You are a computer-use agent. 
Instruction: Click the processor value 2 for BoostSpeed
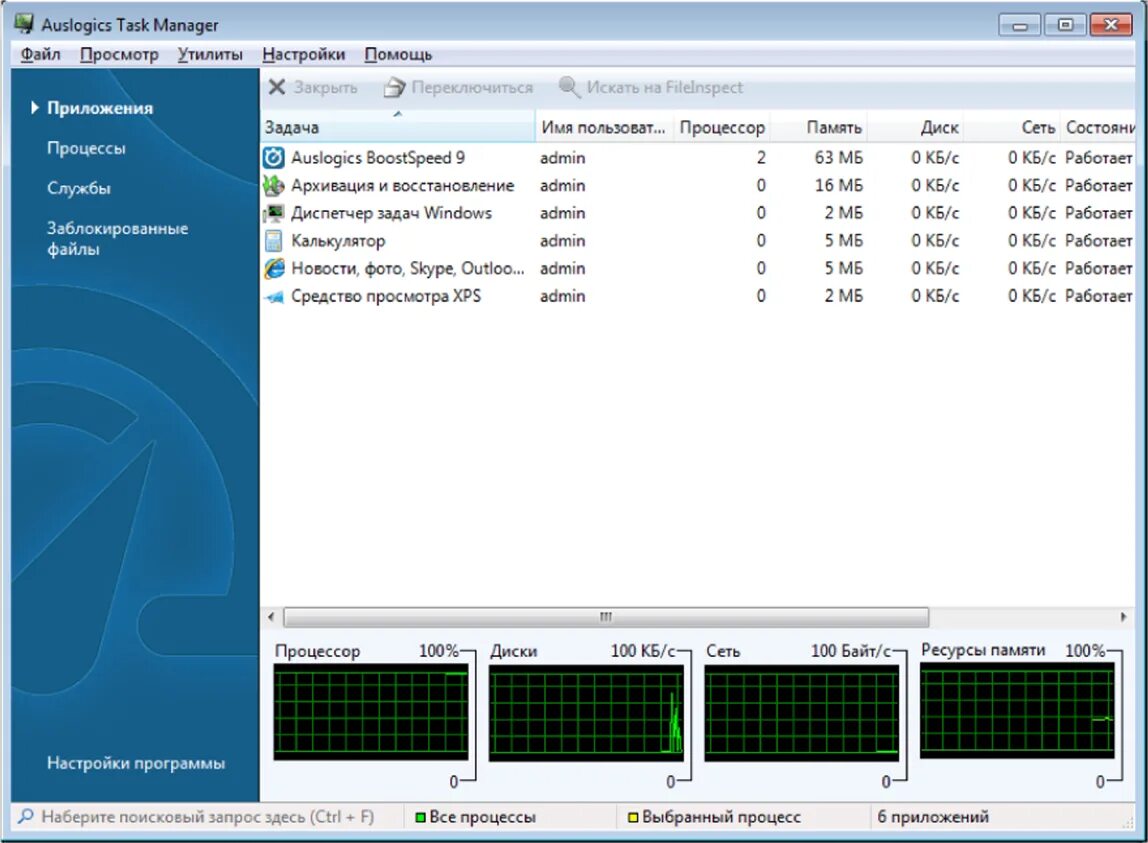coord(761,157)
